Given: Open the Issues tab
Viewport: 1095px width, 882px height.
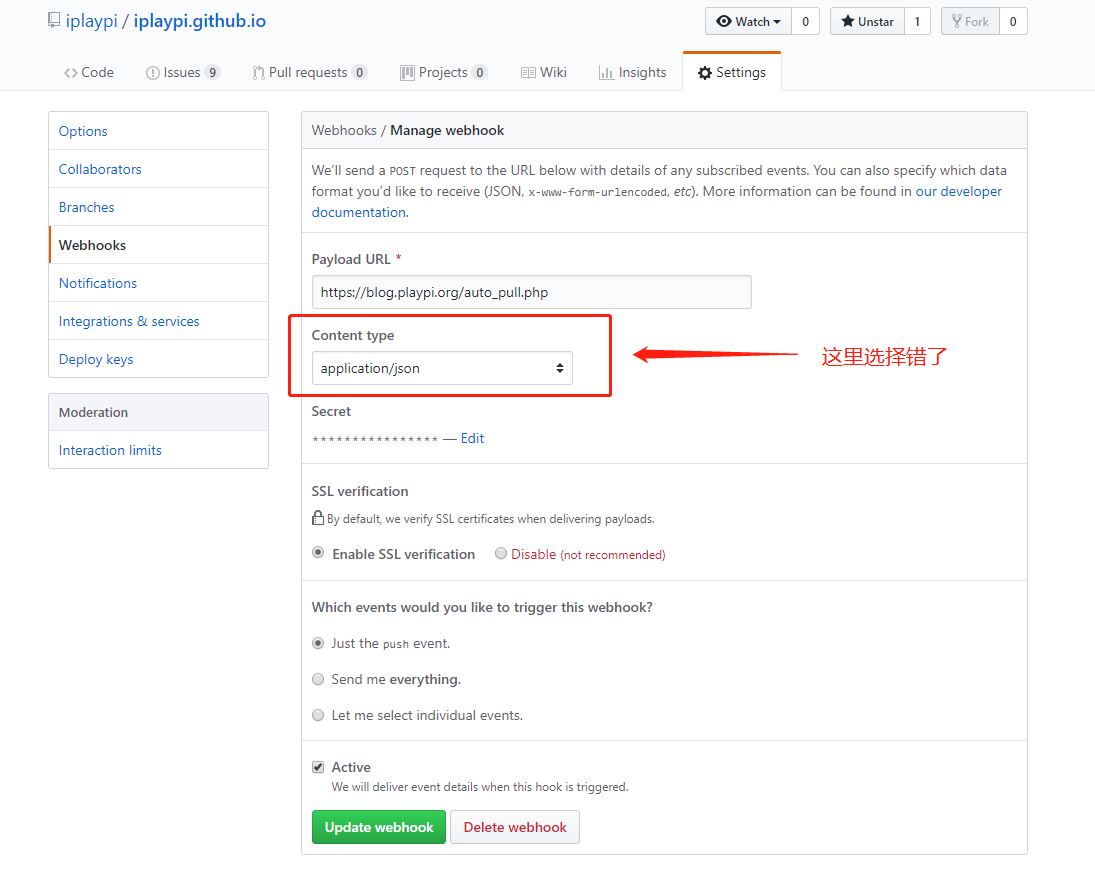Looking at the screenshot, I should 183,73.
